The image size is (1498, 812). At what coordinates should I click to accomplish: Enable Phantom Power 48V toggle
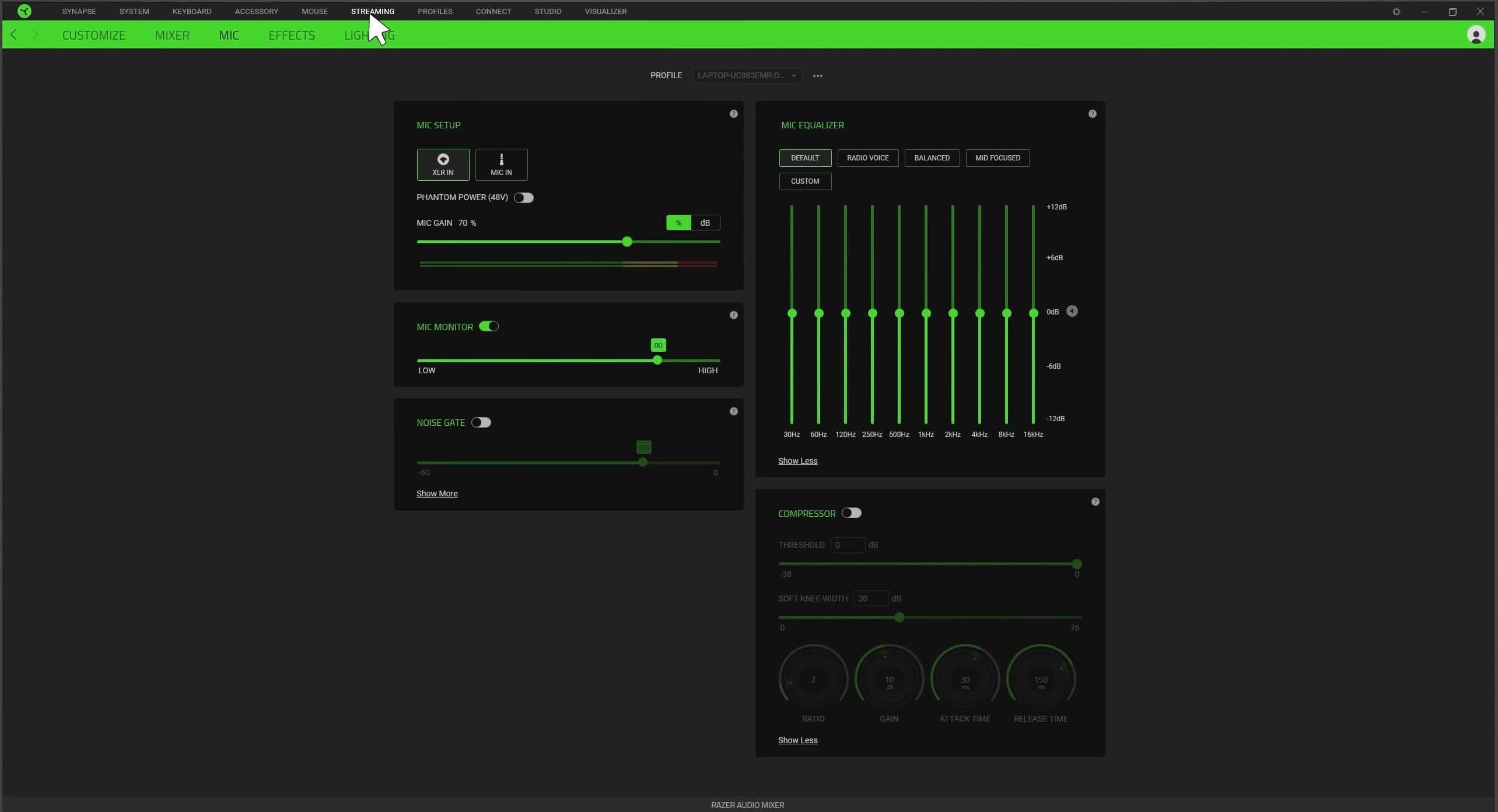pyautogui.click(x=523, y=198)
